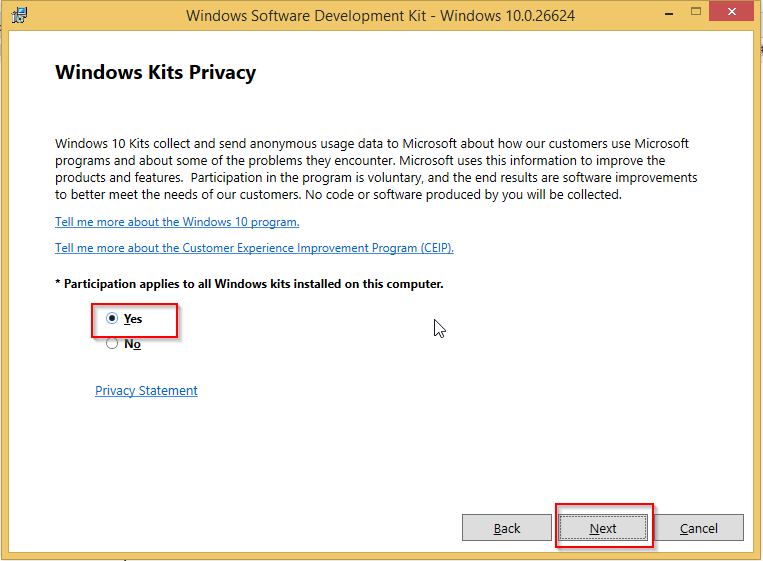Open the Privacy Statement link
The height and width of the screenshot is (561, 763).
[x=146, y=391]
